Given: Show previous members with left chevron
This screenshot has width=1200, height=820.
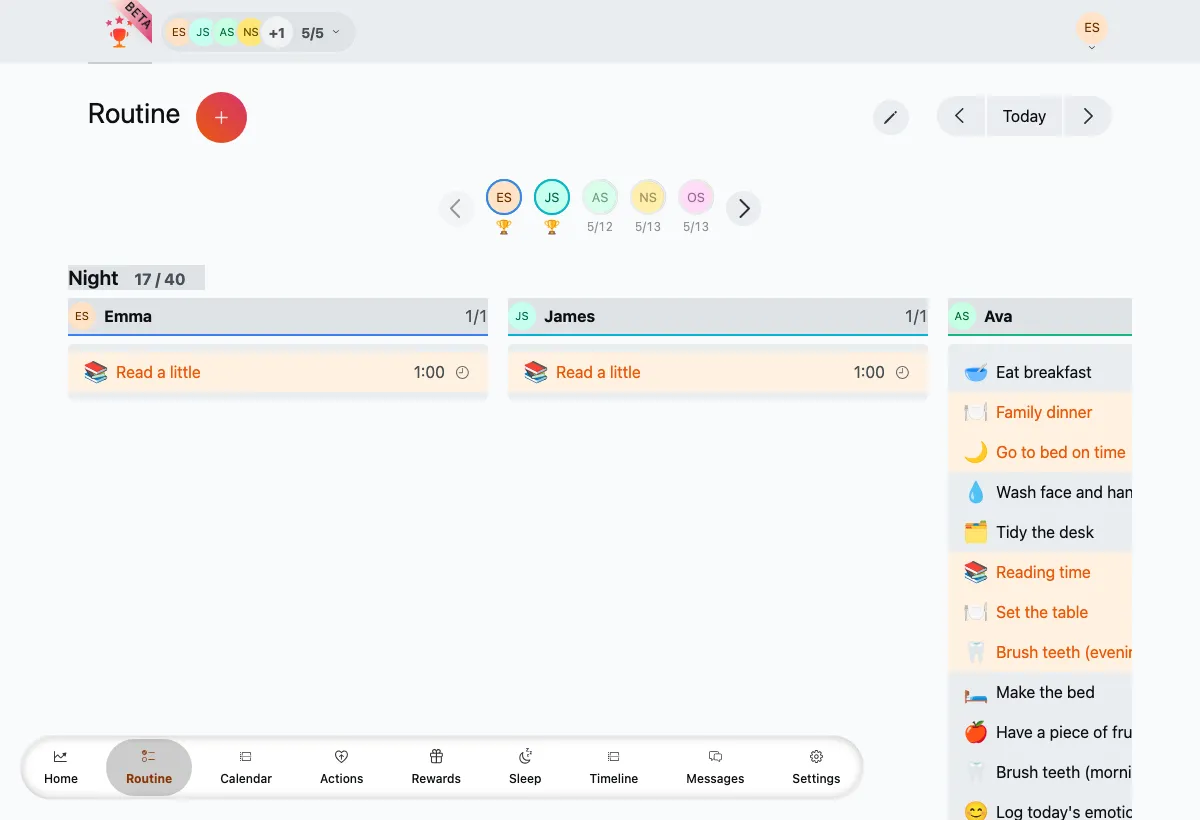Looking at the screenshot, I should click(x=456, y=209).
